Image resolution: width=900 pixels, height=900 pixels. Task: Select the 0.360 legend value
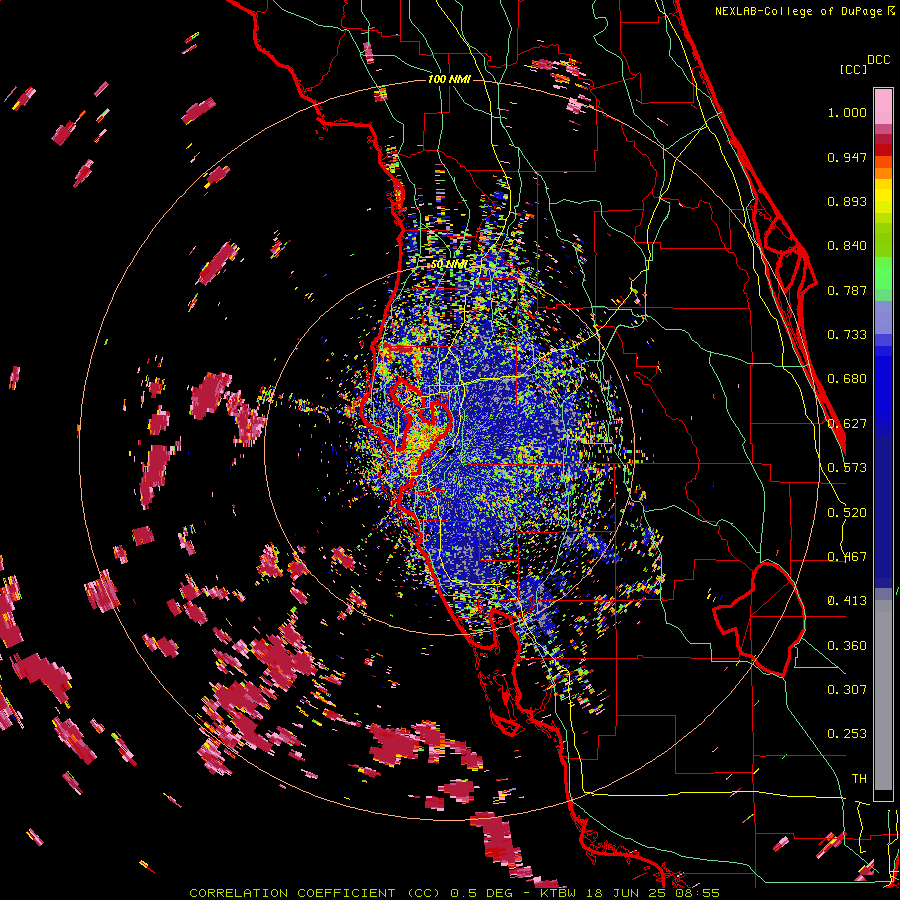tap(847, 646)
